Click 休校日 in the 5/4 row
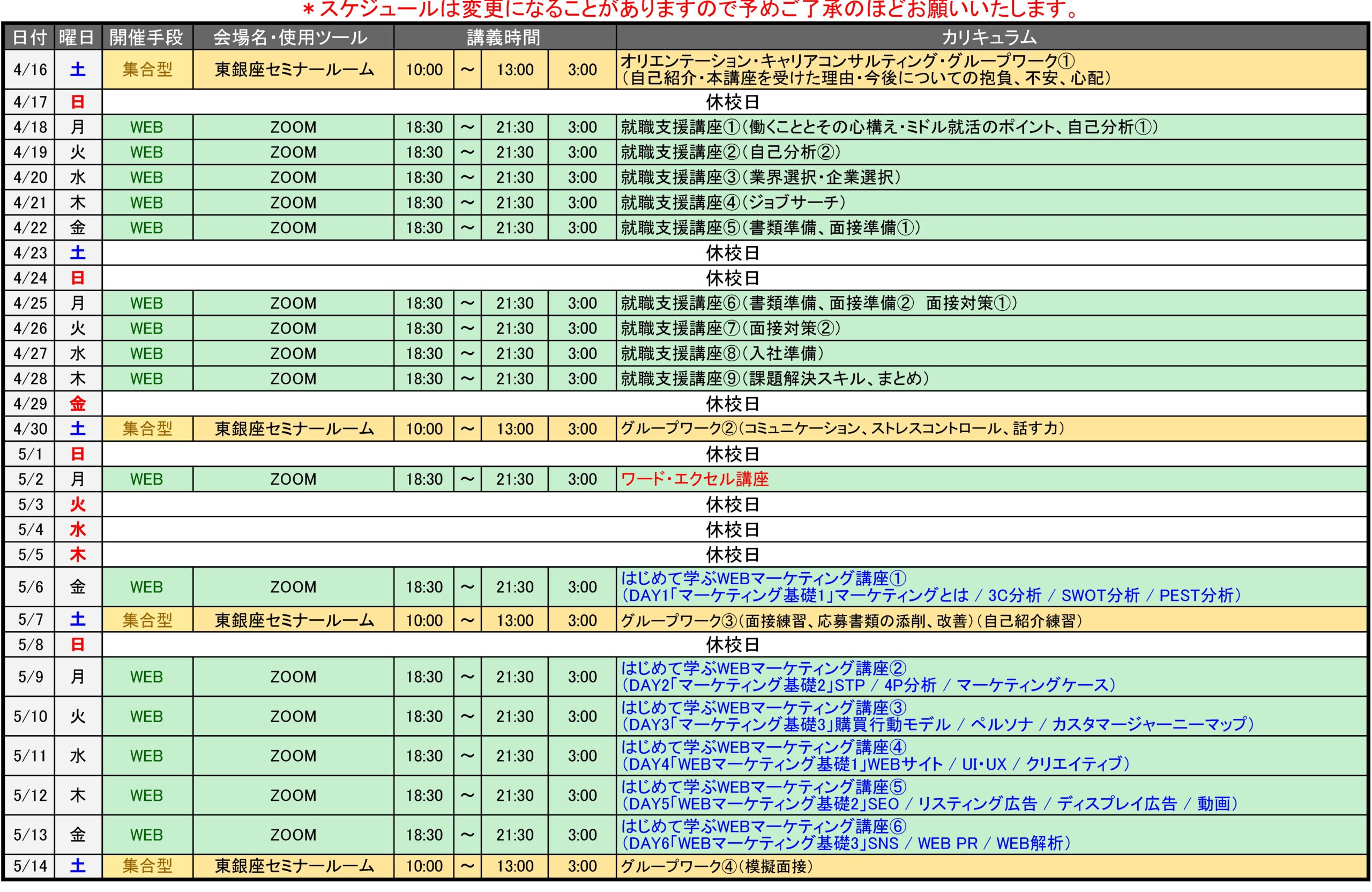Image resolution: width=1372 pixels, height=892 pixels. (733, 530)
